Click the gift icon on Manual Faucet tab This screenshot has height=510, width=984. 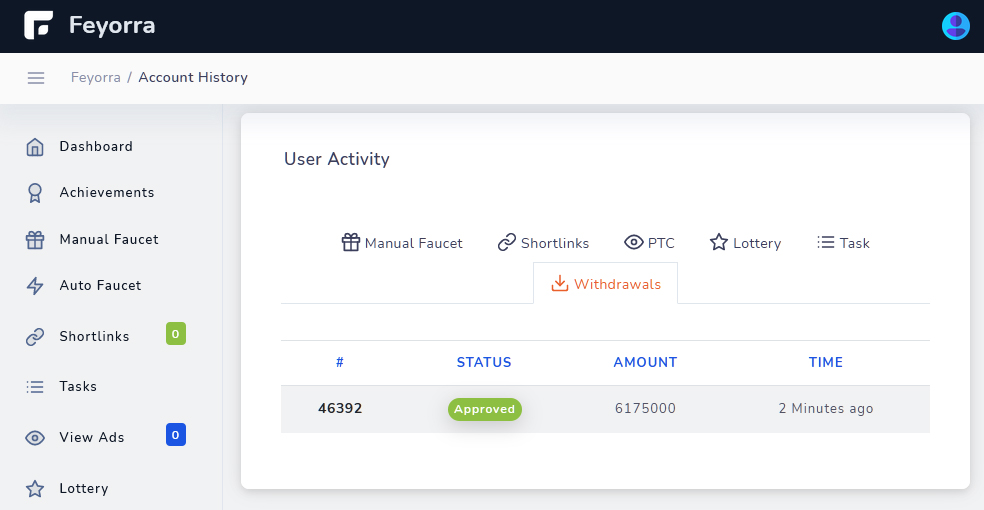pyautogui.click(x=351, y=242)
